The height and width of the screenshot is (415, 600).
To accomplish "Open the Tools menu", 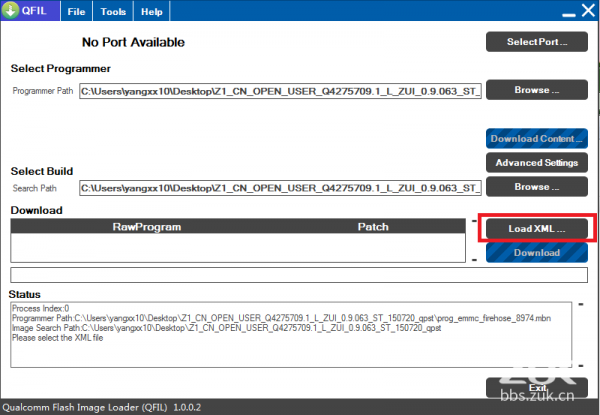I will (x=113, y=11).
